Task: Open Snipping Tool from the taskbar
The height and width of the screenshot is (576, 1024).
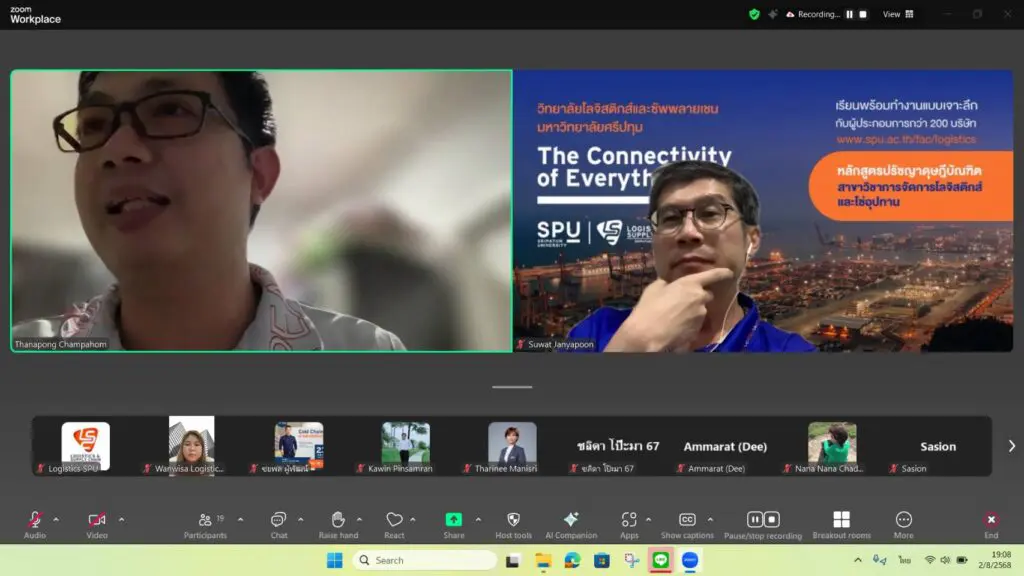Action: pyautogui.click(x=632, y=560)
